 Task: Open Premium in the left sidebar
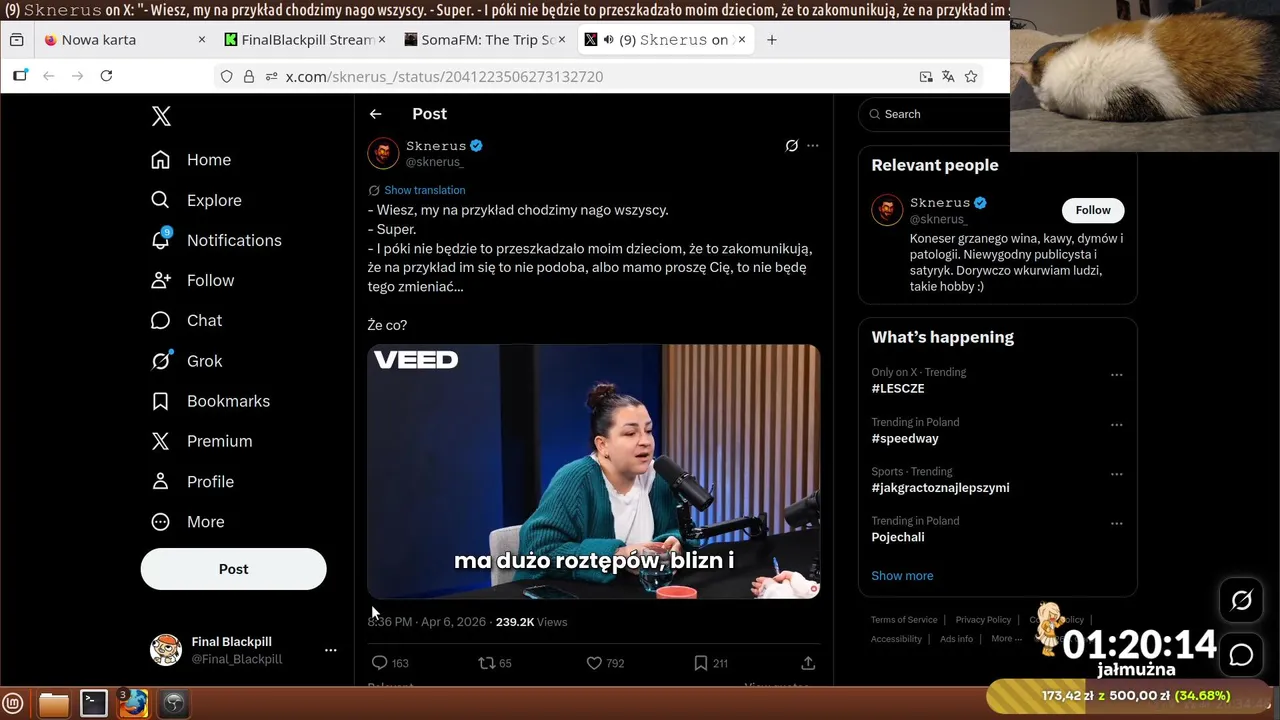click(201, 441)
